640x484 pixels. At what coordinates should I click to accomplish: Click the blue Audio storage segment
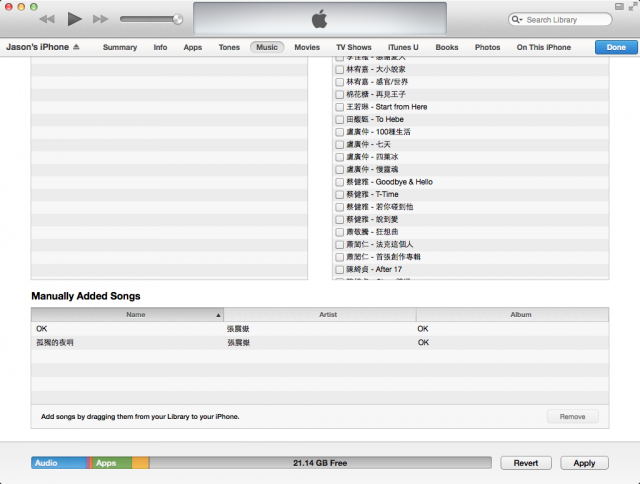click(59, 463)
